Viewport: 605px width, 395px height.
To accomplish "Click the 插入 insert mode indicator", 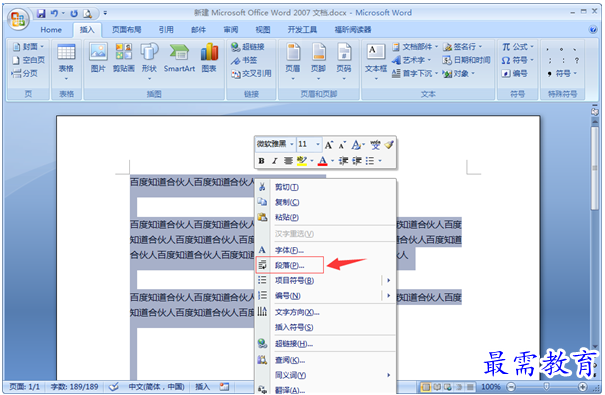I will pos(202,387).
